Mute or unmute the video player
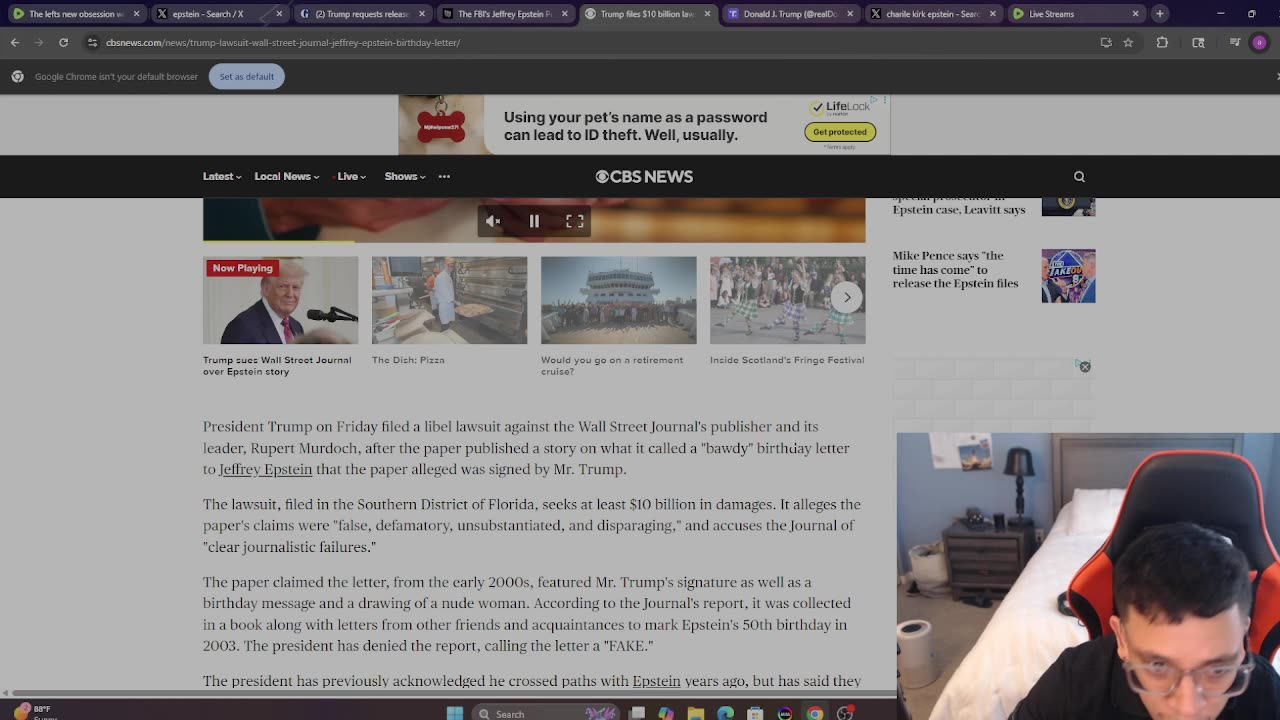 (x=493, y=221)
